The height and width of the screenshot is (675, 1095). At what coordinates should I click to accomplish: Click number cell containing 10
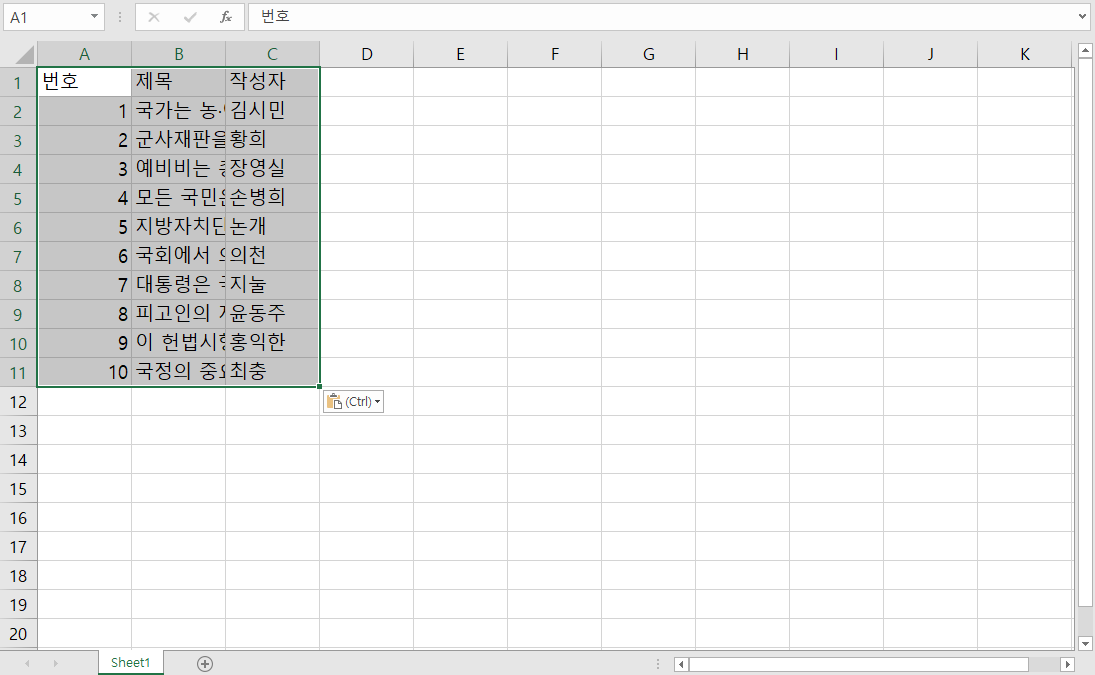point(84,372)
